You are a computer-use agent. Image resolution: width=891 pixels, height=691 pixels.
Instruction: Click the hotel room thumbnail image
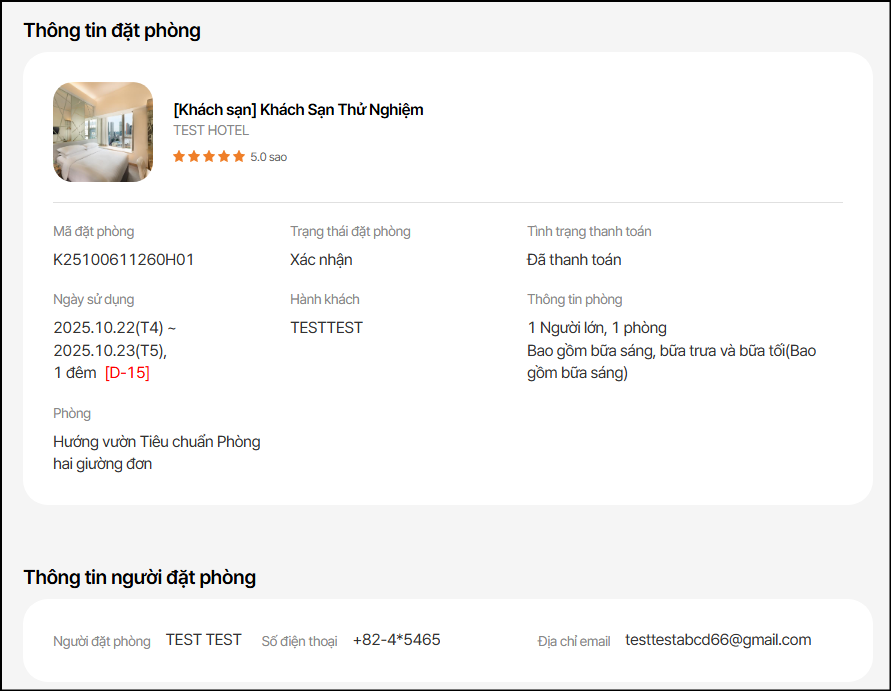(103, 132)
